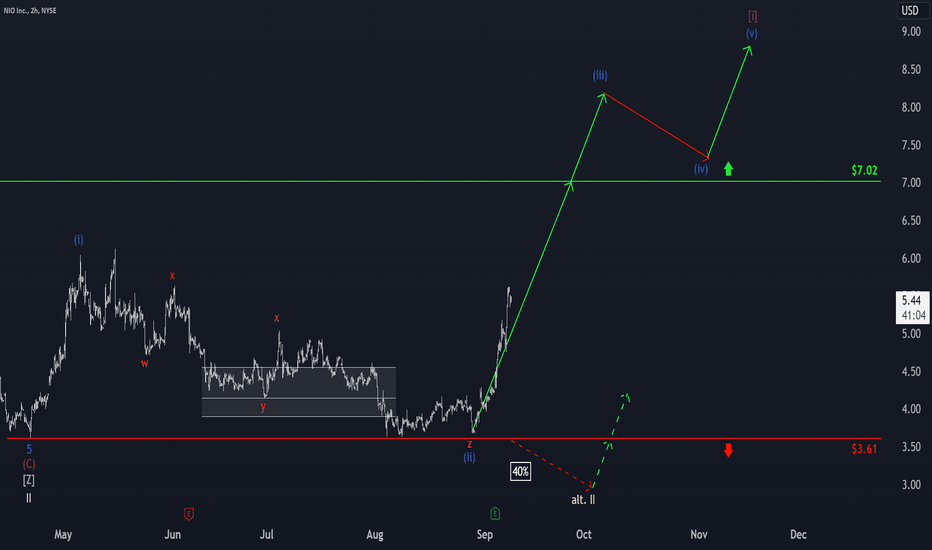Click the $7.02 green level label

pos(864,171)
